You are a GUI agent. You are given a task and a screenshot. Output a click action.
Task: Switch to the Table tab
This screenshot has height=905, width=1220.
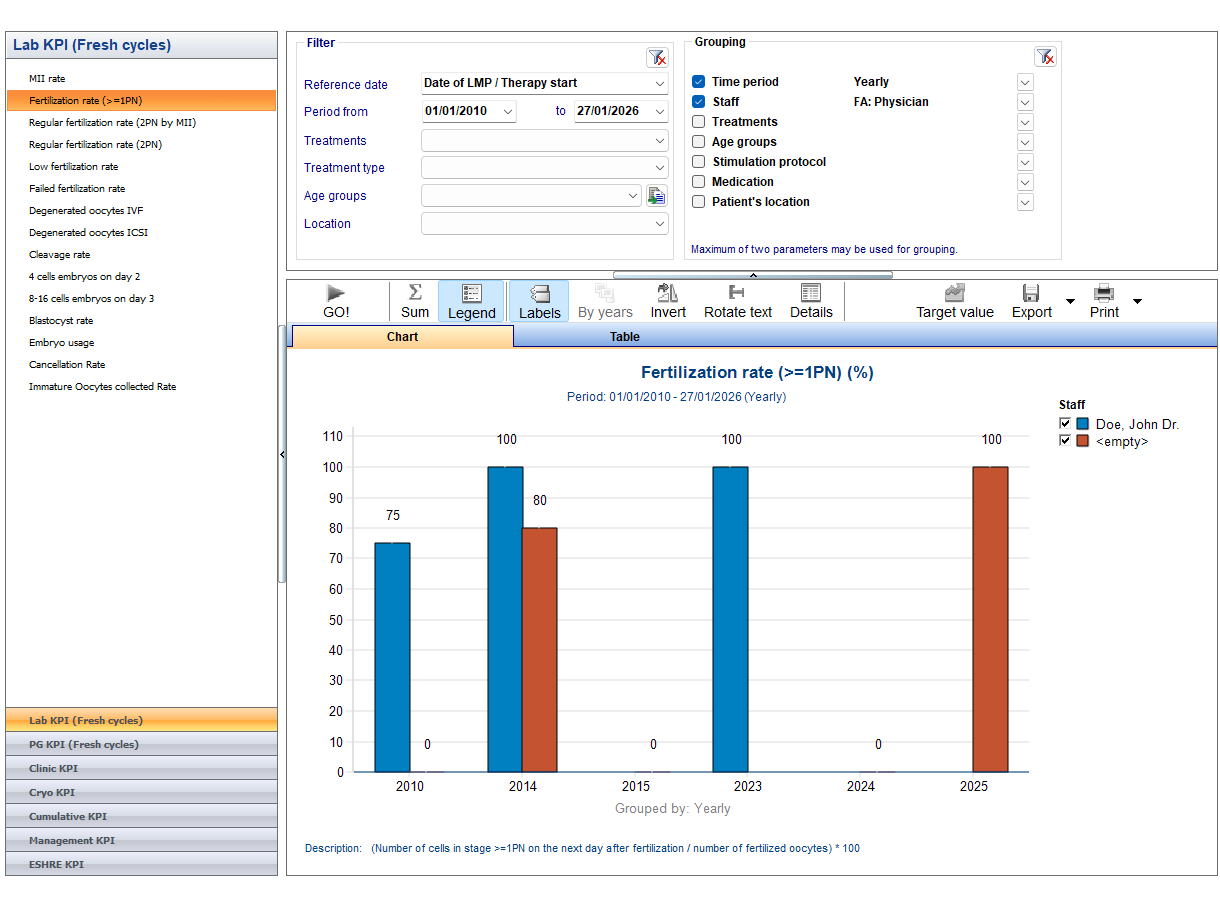click(625, 337)
